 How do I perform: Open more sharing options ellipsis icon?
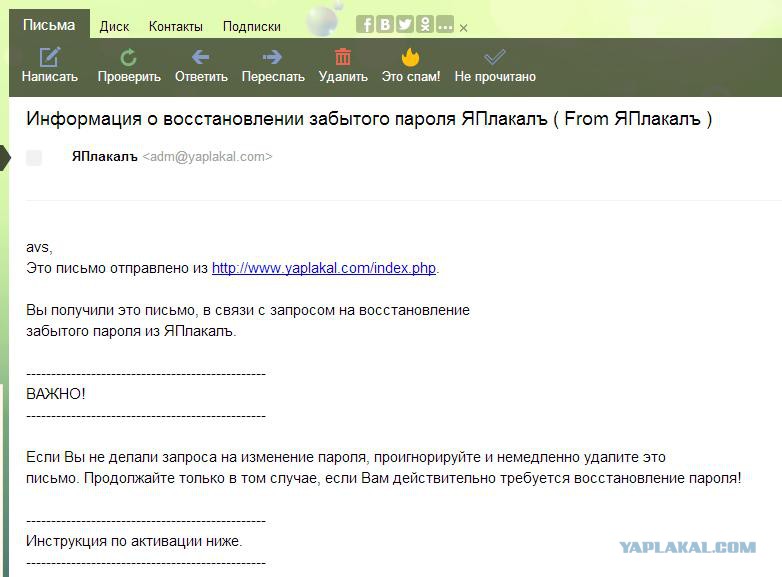point(445,24)
